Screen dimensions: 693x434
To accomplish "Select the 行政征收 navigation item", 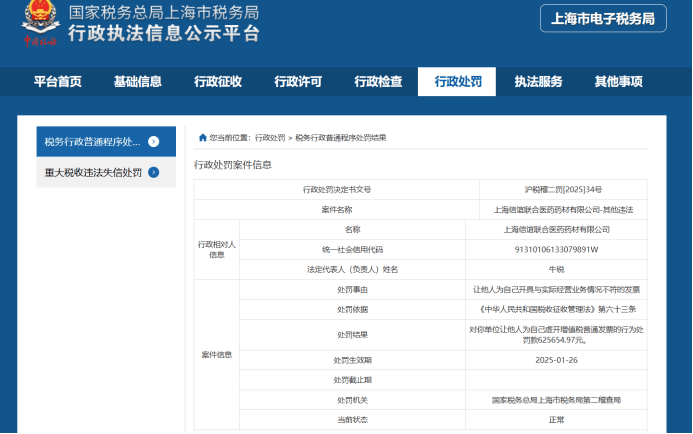I will click(218, 82).
